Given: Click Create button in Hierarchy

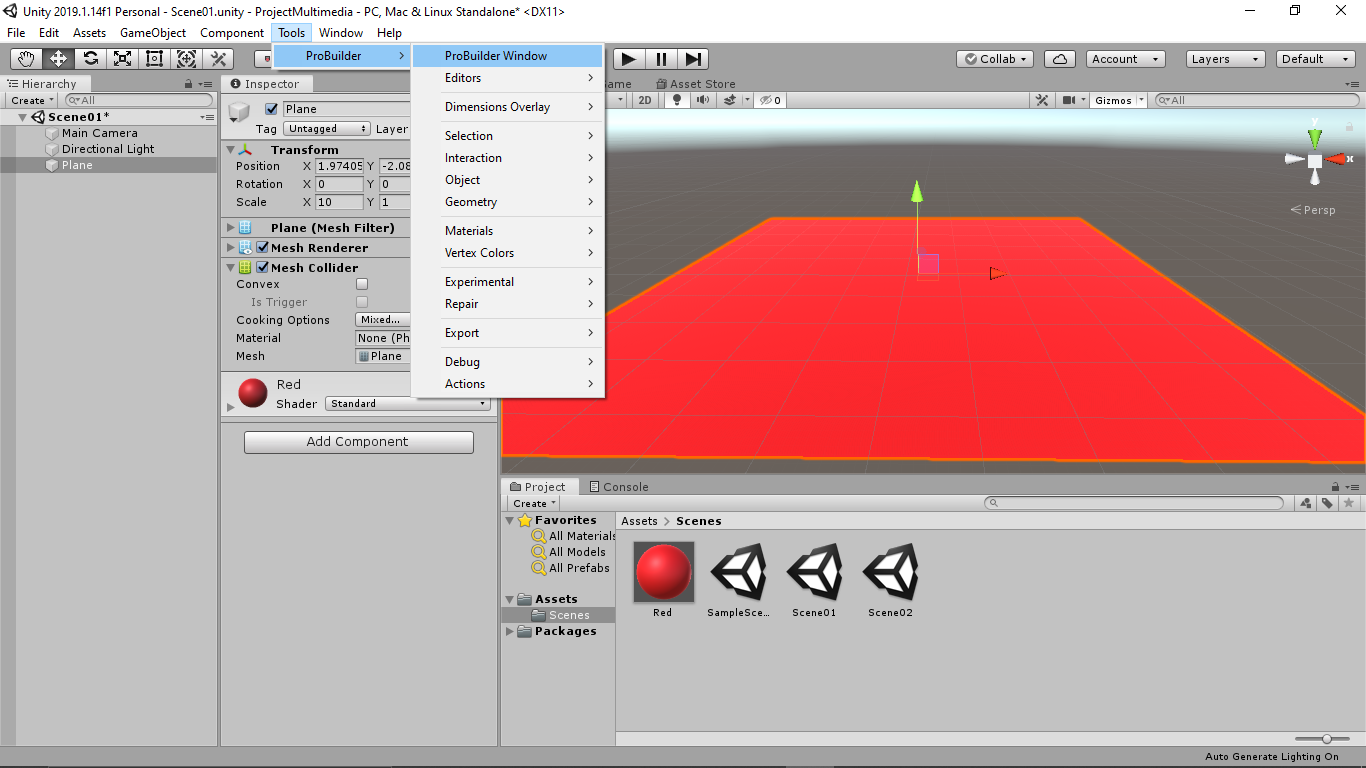Looking at the screenshot, I should (x=31, y=100).
